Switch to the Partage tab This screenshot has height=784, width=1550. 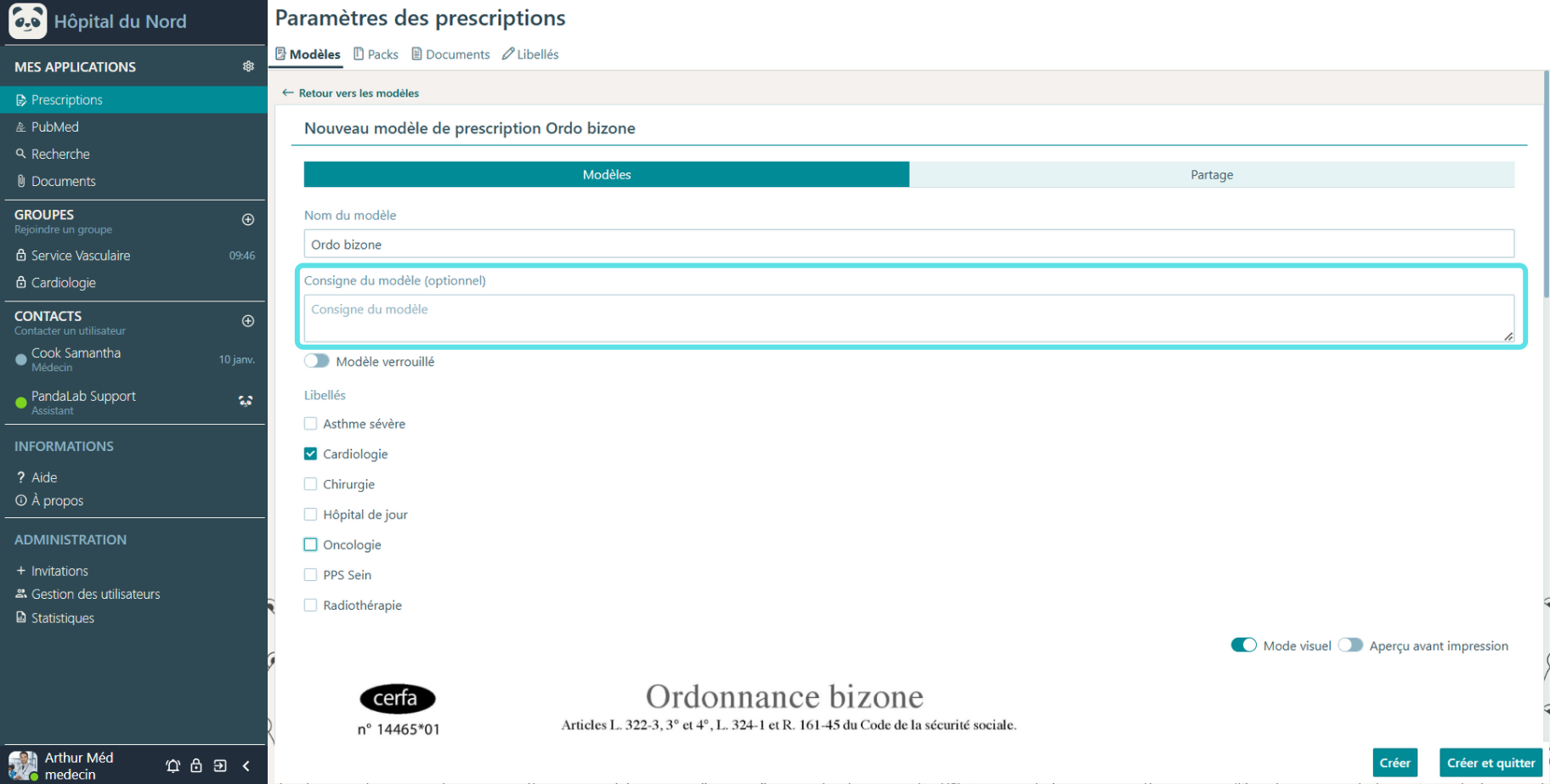1212,174
